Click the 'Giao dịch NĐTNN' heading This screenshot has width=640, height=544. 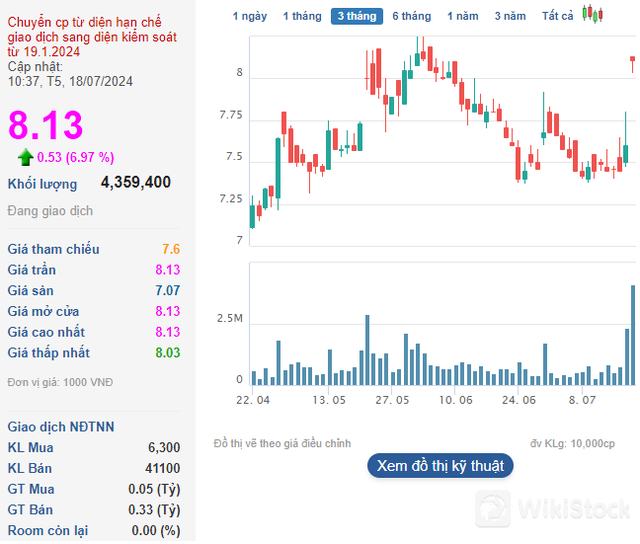click(61, 427)
